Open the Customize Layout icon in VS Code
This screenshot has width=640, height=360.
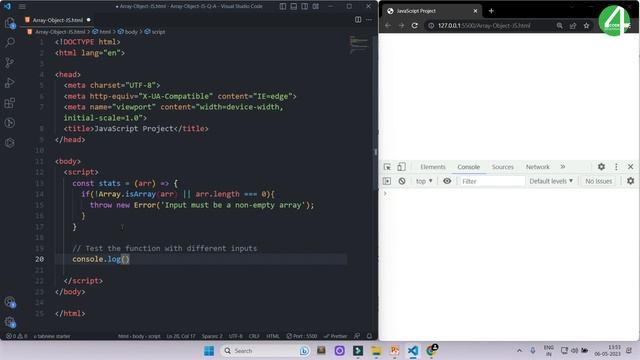316,6
